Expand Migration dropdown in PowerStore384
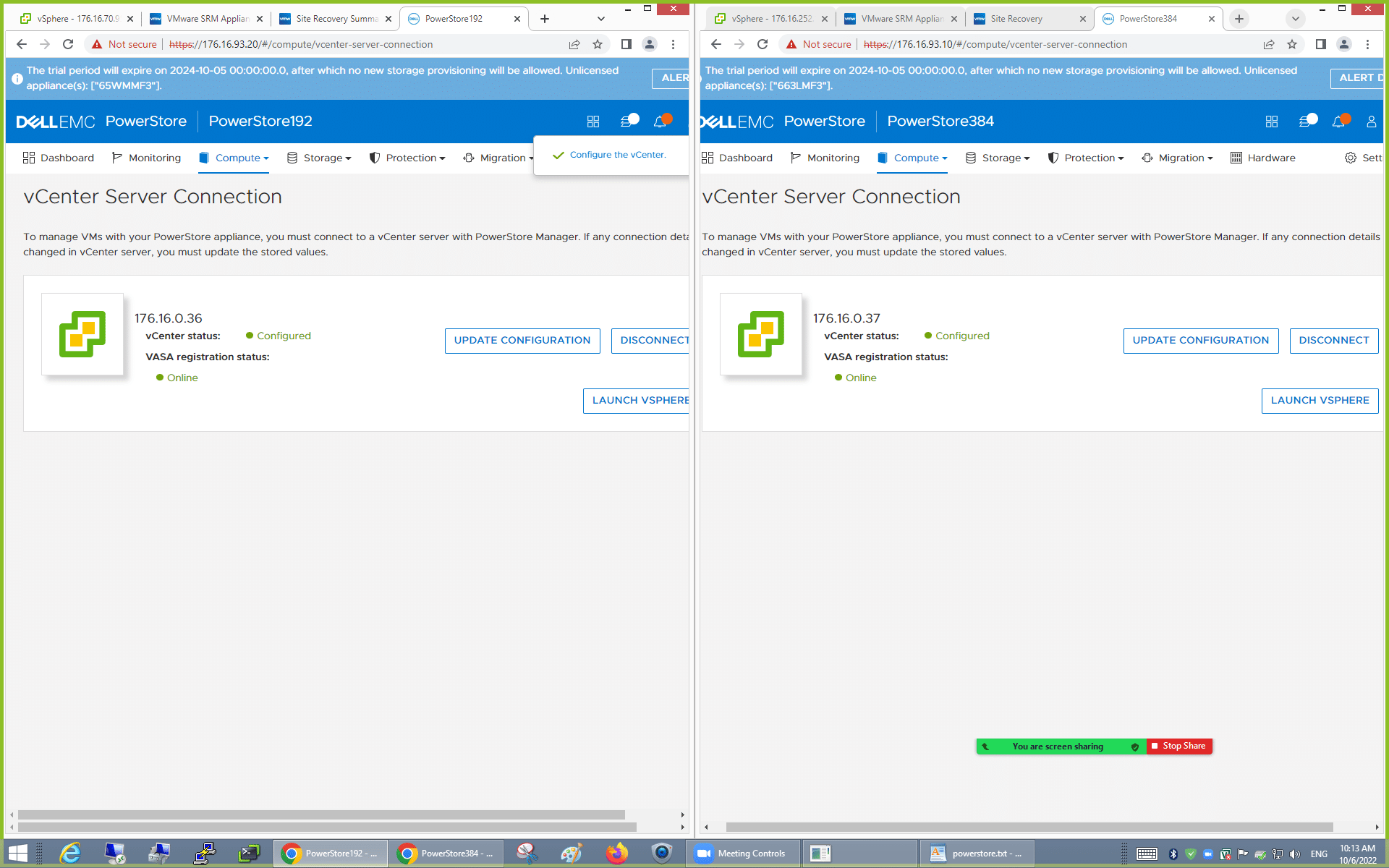Image resolution: width=1389 pixels, height=868 pixels. (x=1177, y=158)
